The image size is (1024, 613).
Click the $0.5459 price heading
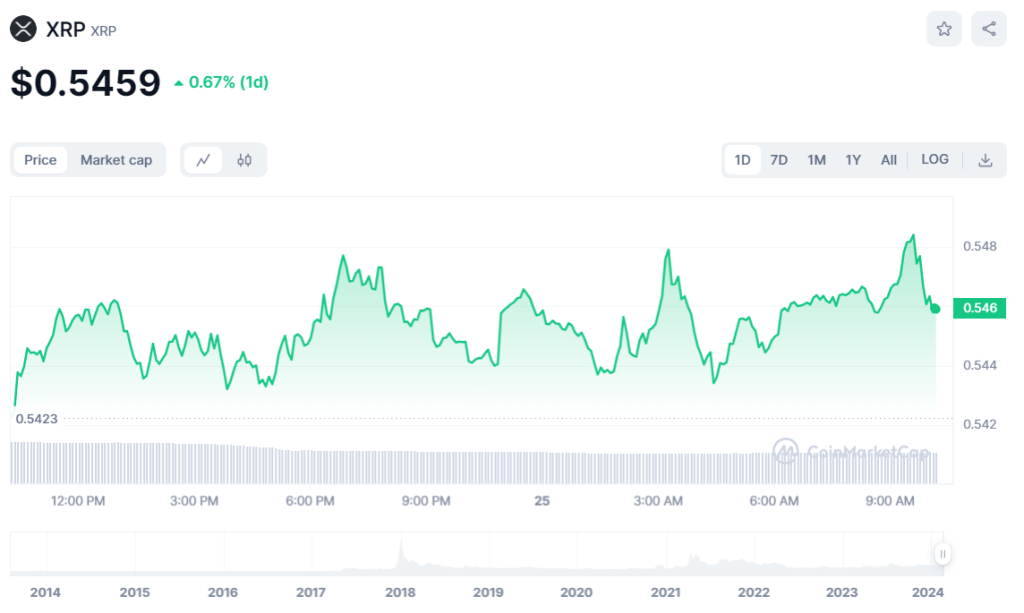click(x=86, y=83)
